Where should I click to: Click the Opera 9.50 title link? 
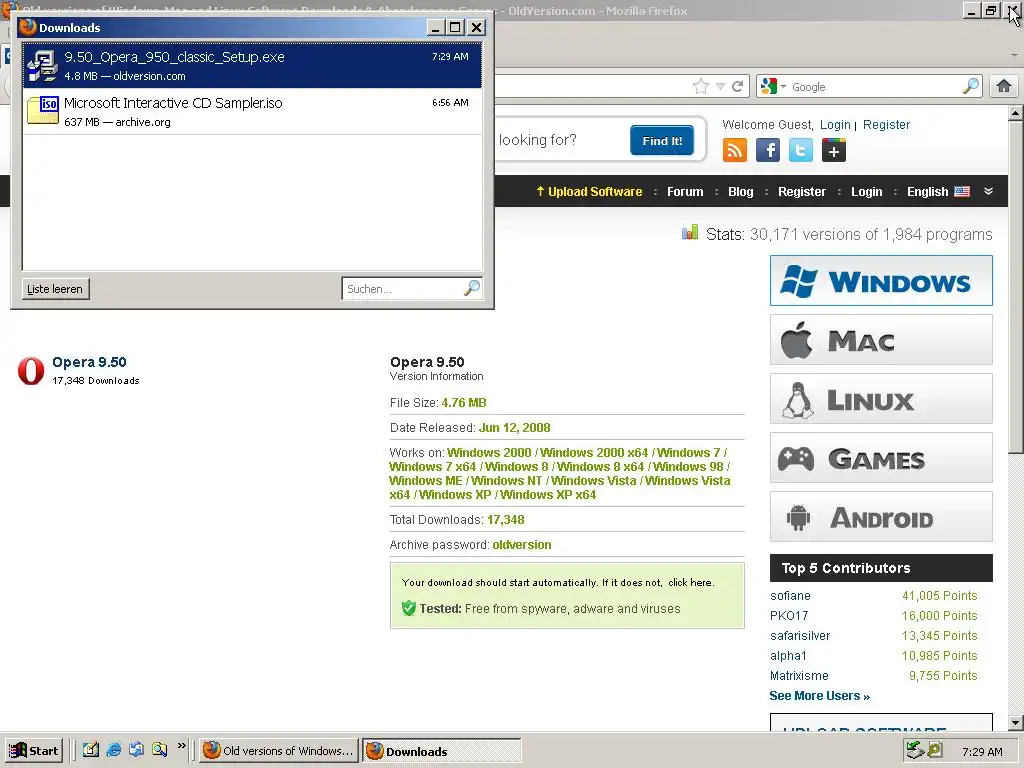[89, 362]
